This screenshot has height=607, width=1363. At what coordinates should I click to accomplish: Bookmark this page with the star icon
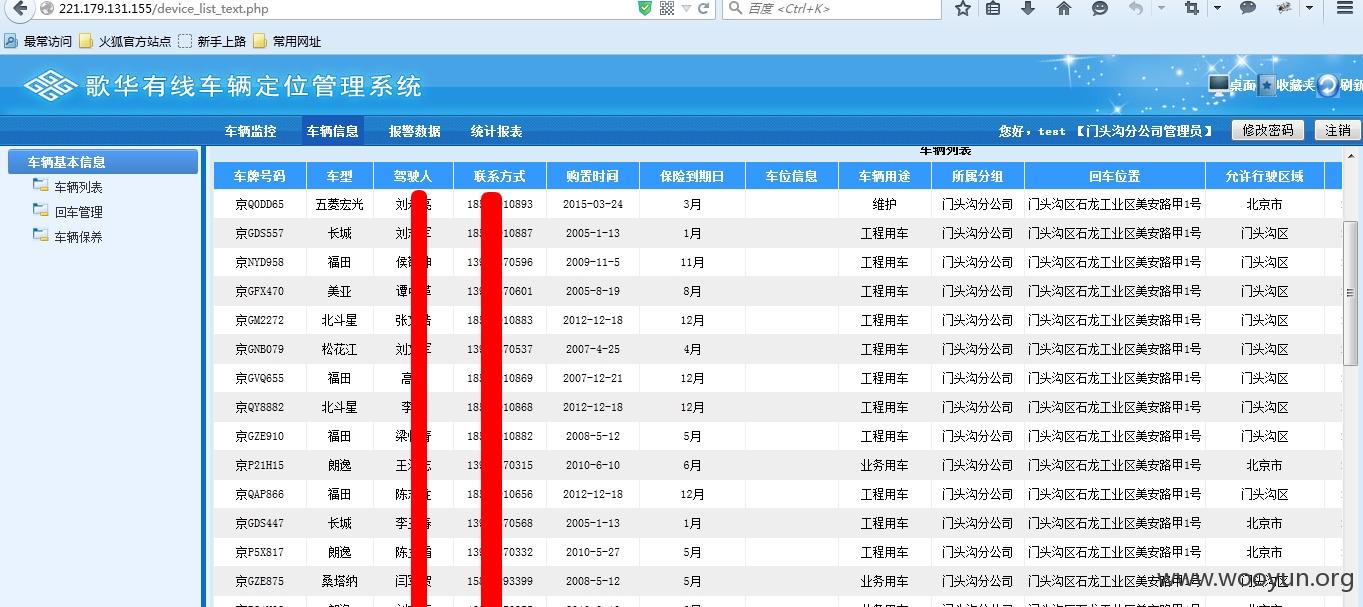click(963, 8)
